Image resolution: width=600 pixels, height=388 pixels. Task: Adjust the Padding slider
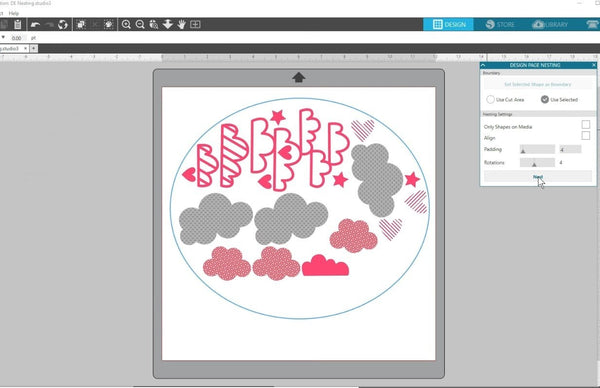[x=537, y=149]
